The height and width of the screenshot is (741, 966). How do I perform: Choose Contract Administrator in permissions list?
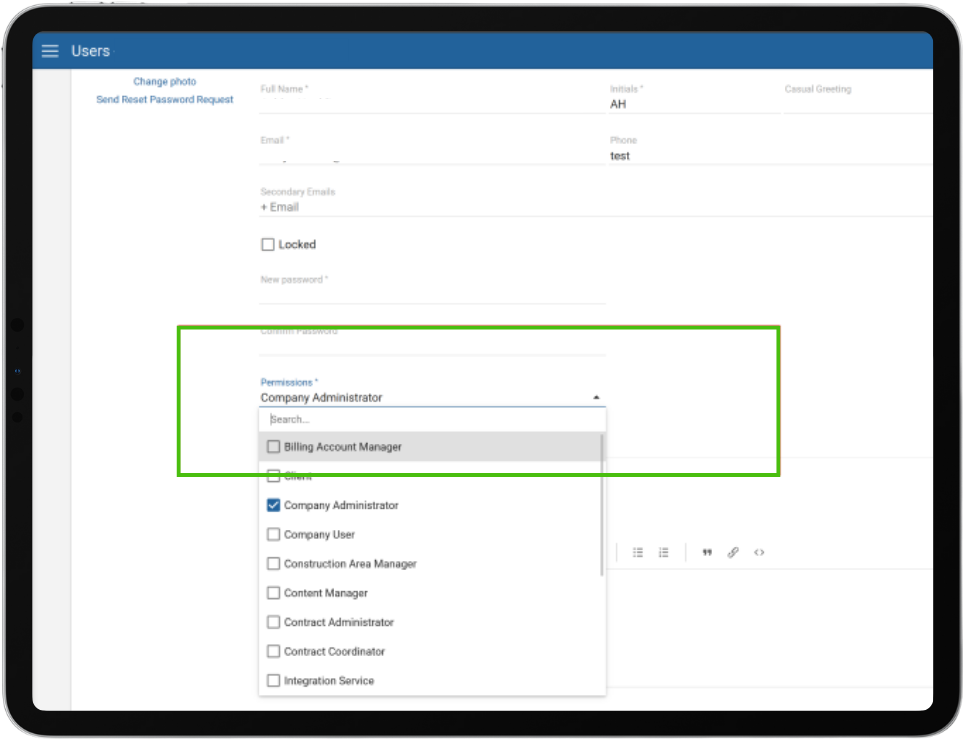[x=274, y=622]
